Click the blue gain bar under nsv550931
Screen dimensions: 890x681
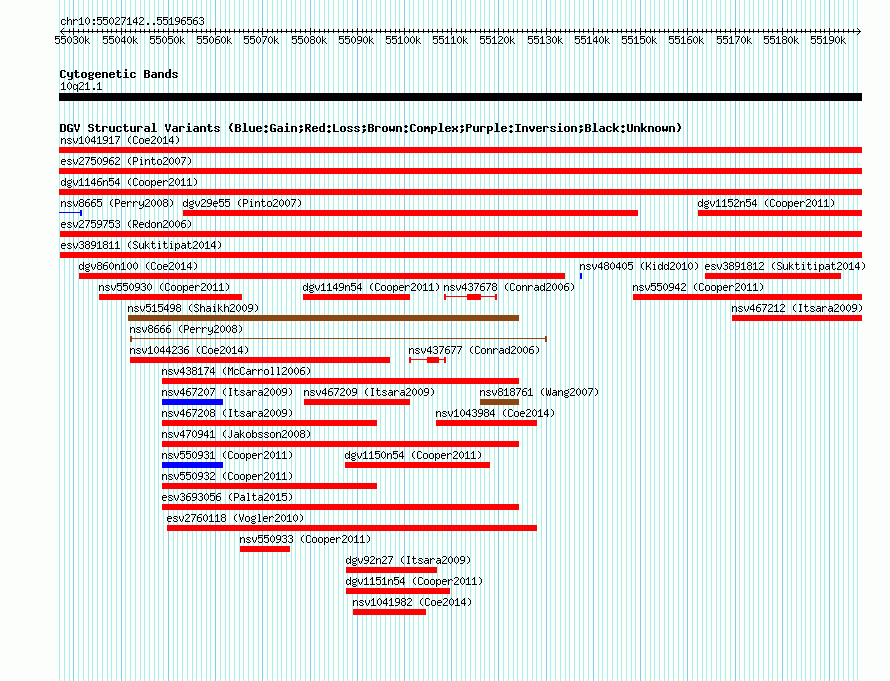[x=192, y=465]
